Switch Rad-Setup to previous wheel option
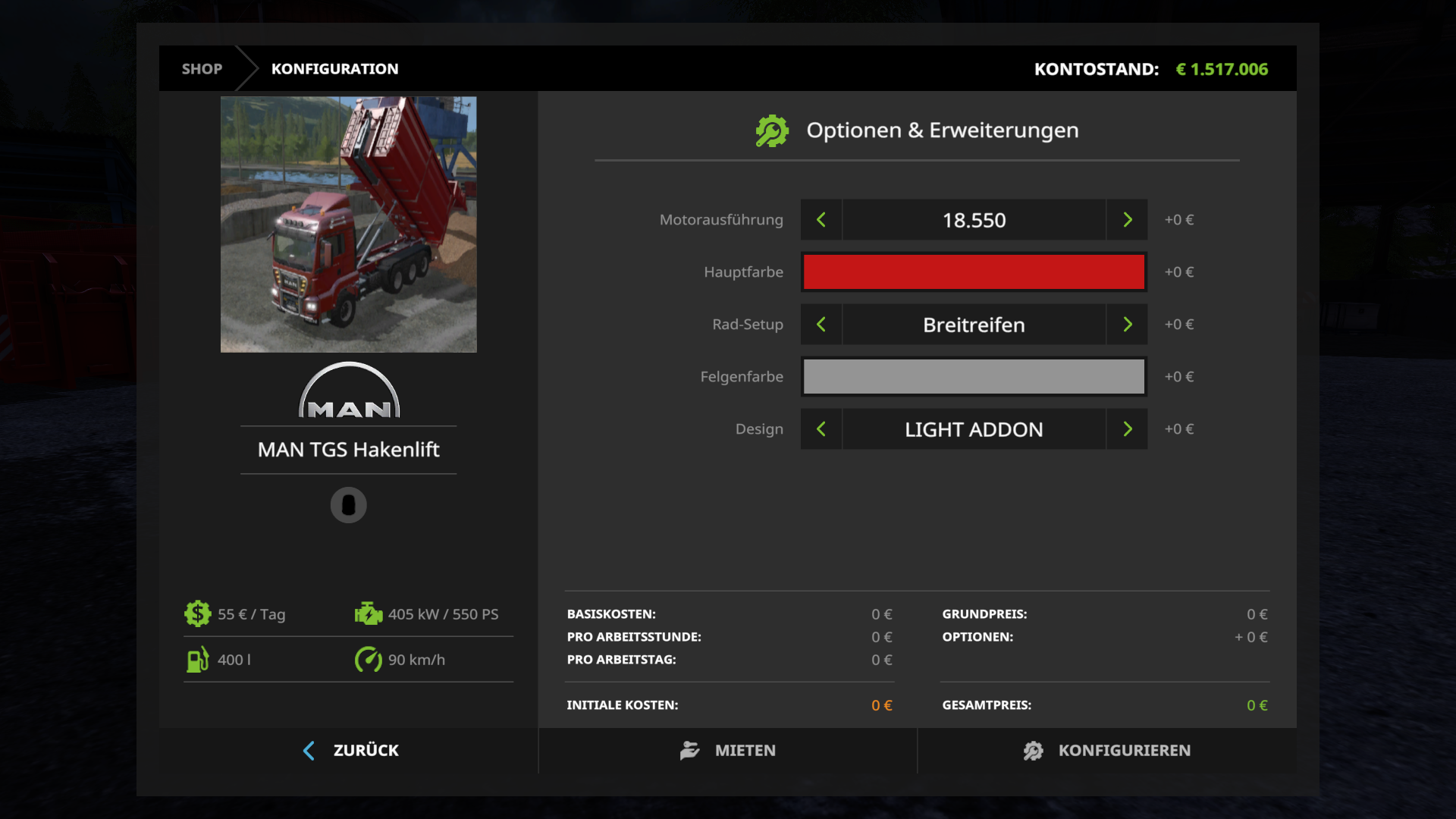The image size is (1456, 819). (x=821, y=325)
